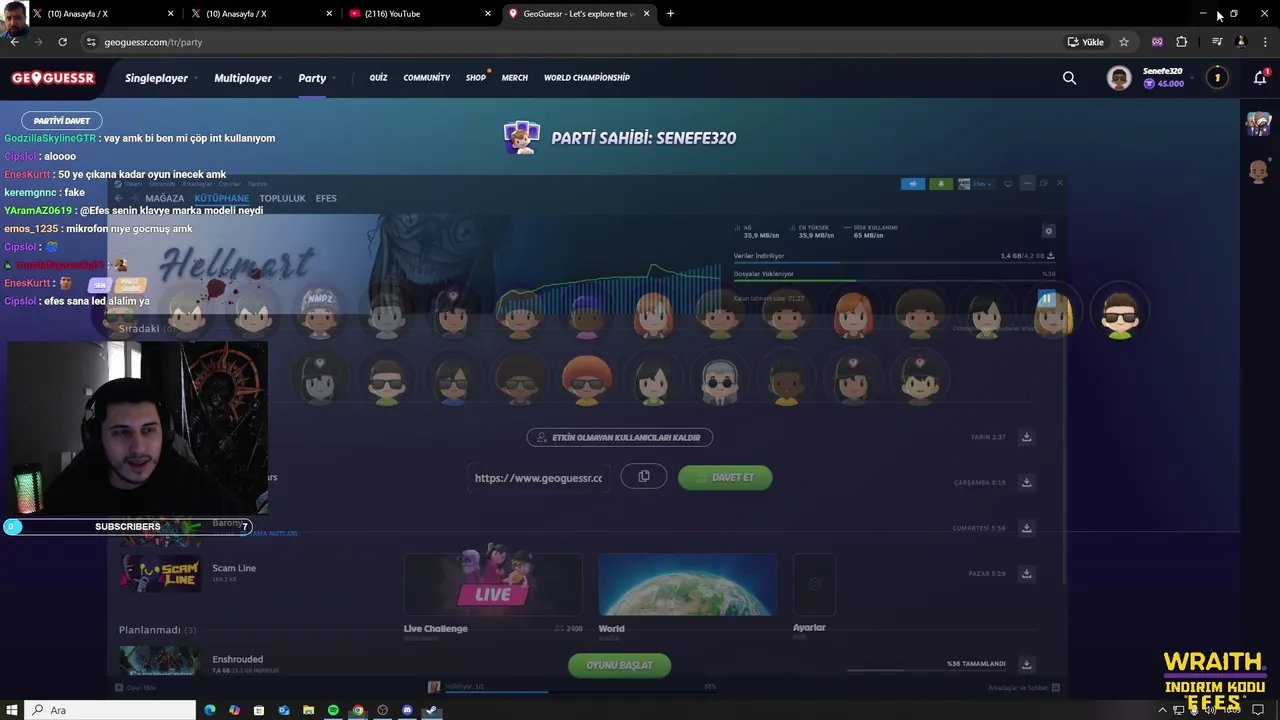
Task: Click the Microsoft Edge taskbar icon
Action: coord(209,710)
